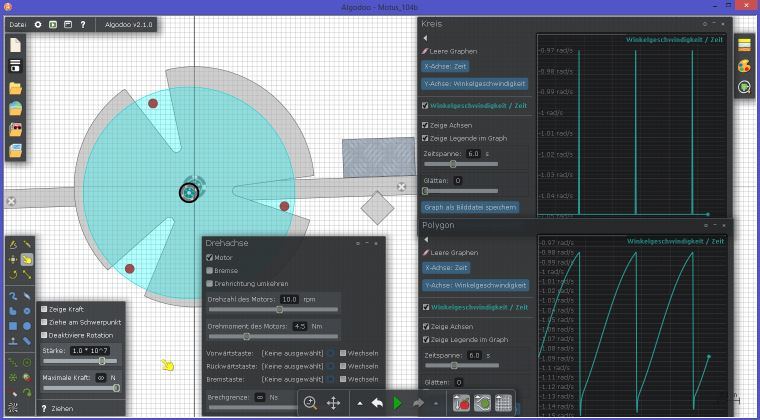
Task: Click back arrow in Polygon panel
Action: click(x=426, y=239)
